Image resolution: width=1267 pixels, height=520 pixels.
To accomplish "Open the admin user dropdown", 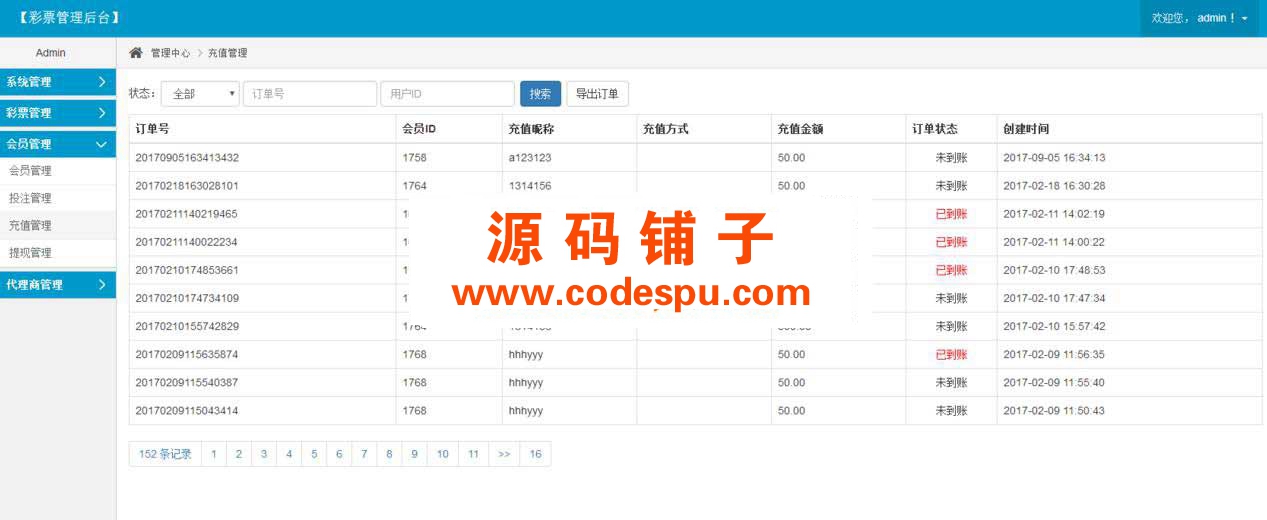I will click(x=1200, y=18).
